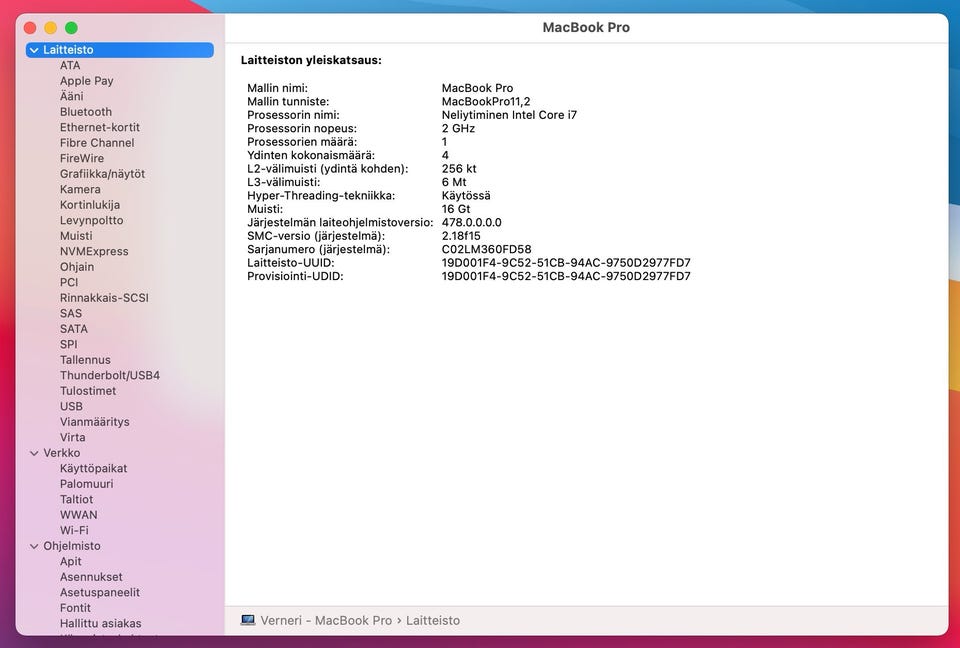Open Tallennus storage entry
This screenshot has height=648, width=960.
coord(85,360)
